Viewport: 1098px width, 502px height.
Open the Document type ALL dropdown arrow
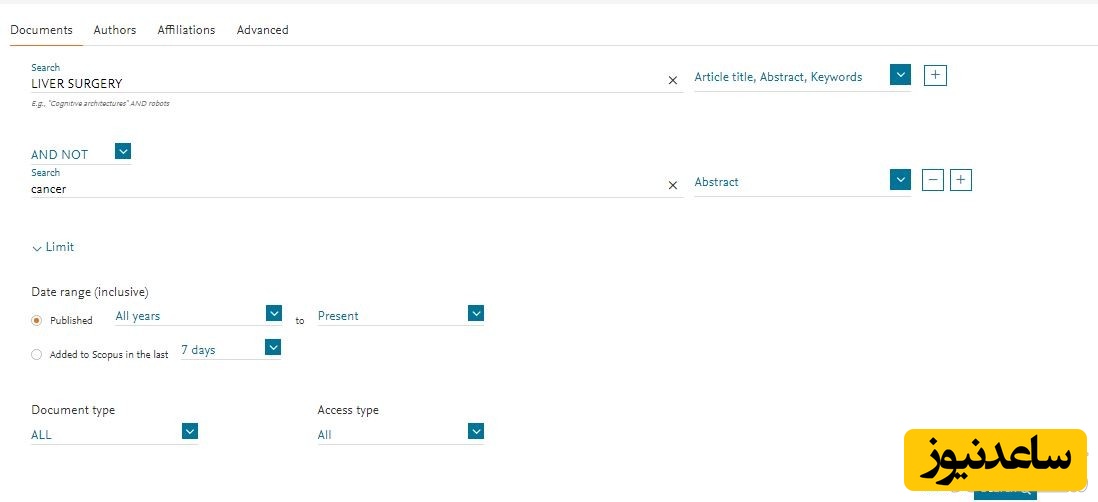(x=190, y=431)
